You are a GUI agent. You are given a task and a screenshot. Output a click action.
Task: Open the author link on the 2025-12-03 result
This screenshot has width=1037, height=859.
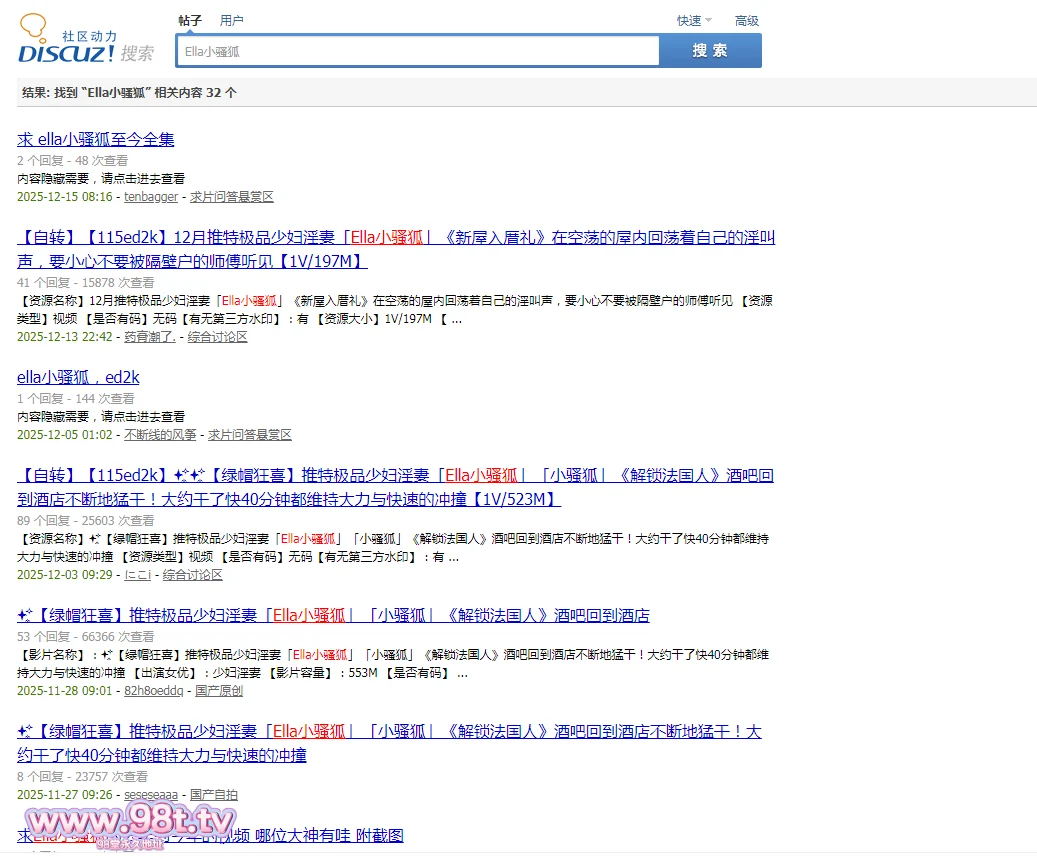click(137, 575)
